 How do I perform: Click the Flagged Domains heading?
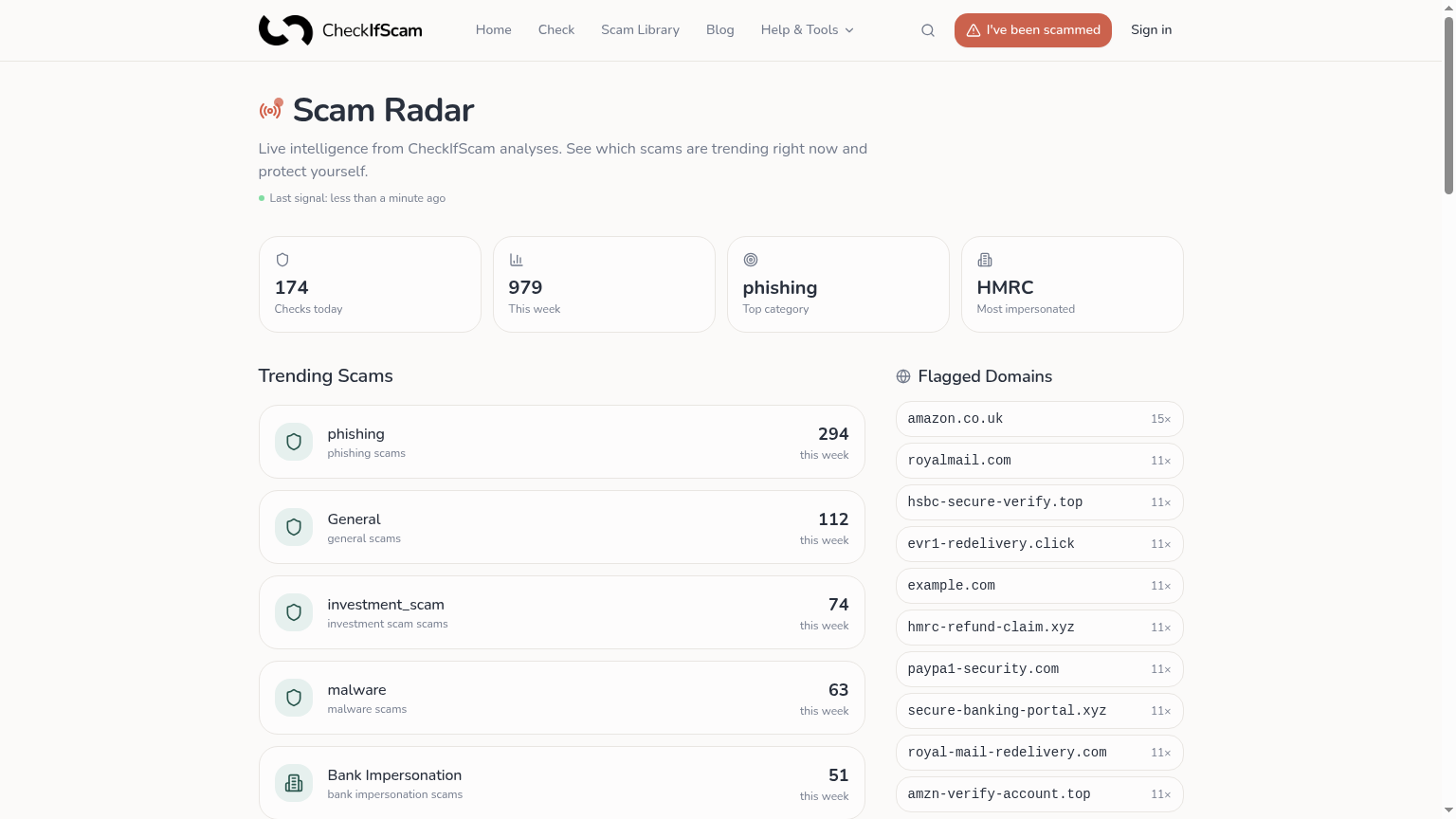pos(985,376)
